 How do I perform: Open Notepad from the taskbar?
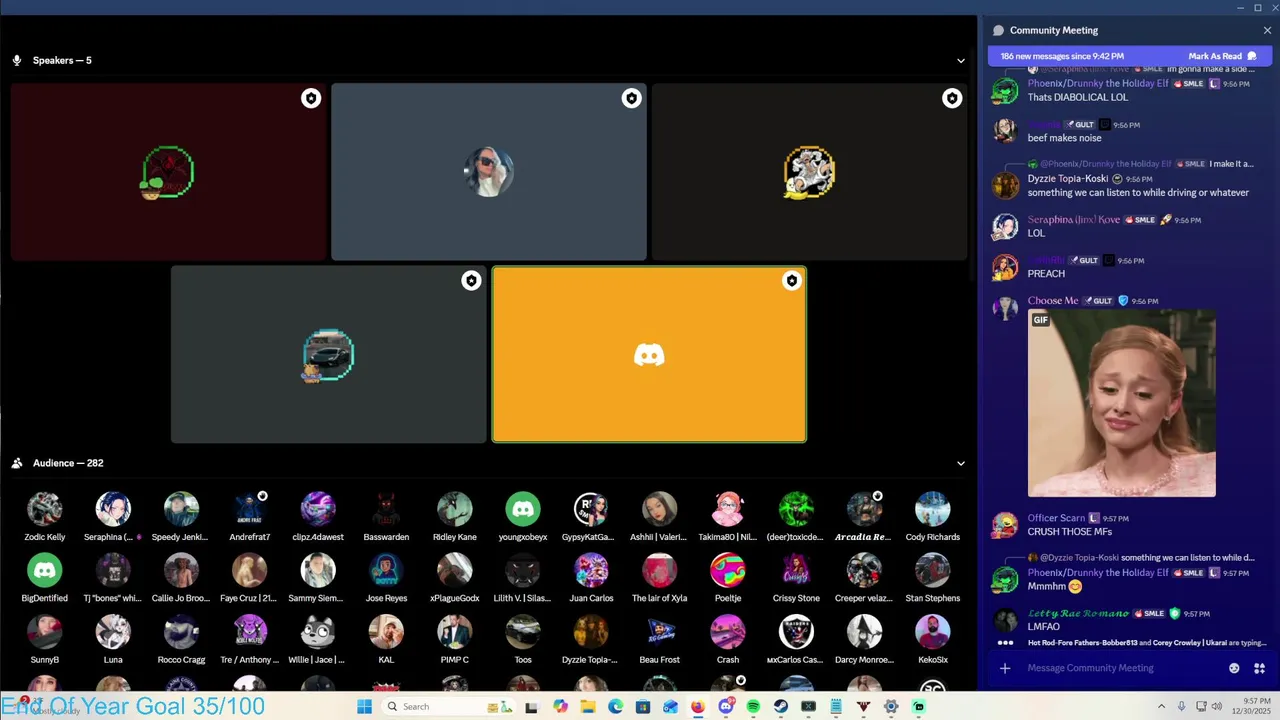pyautogui.click(x=836, y=706)
